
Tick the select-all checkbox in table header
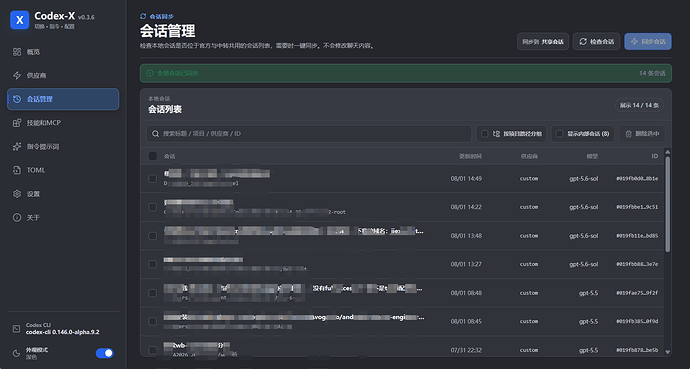point(153,156)
